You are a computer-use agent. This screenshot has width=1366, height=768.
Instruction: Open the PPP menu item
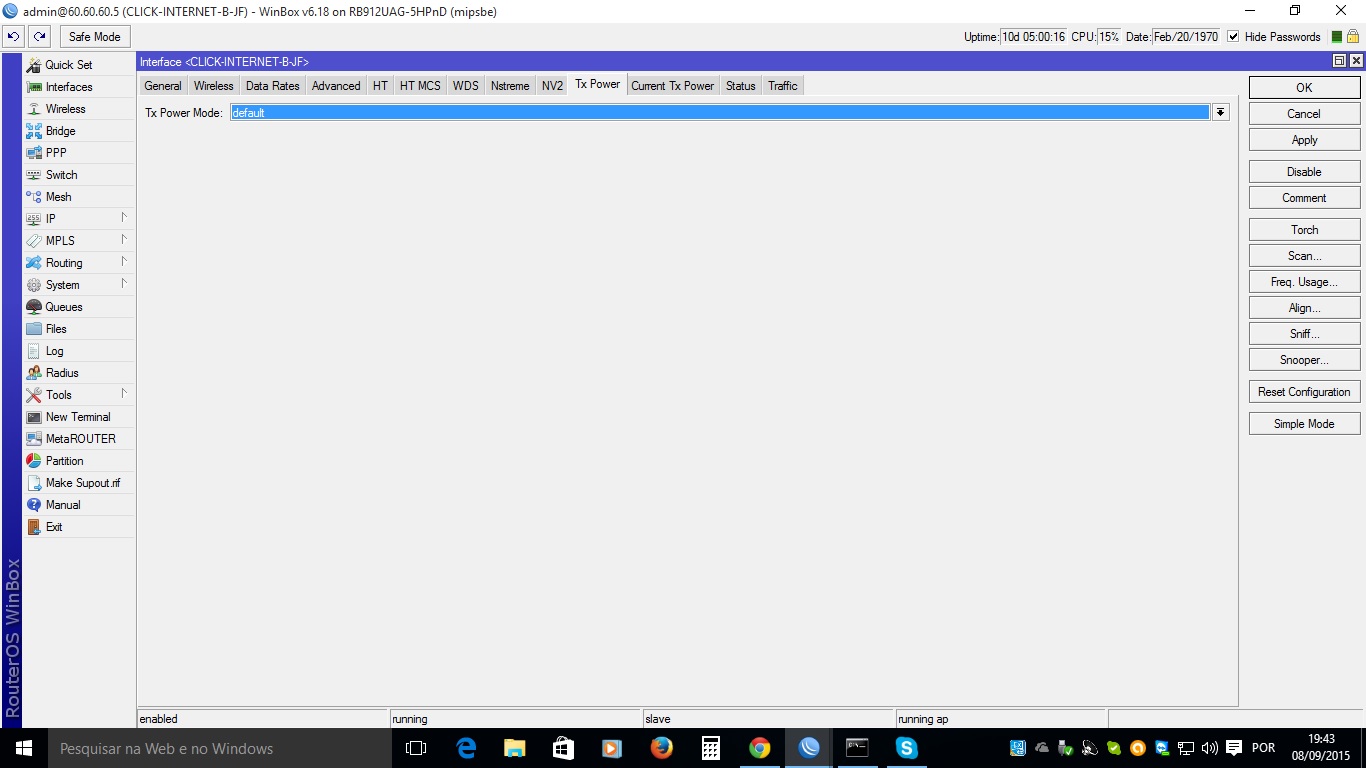coord(79,153)
